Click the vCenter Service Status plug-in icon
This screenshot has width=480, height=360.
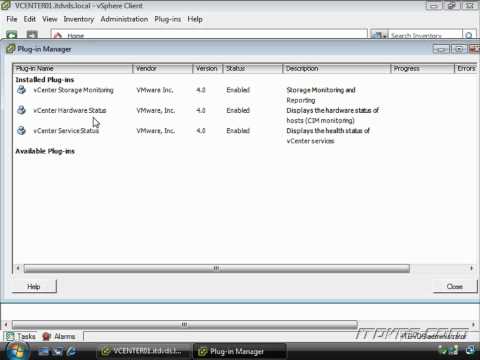point(21,130)
